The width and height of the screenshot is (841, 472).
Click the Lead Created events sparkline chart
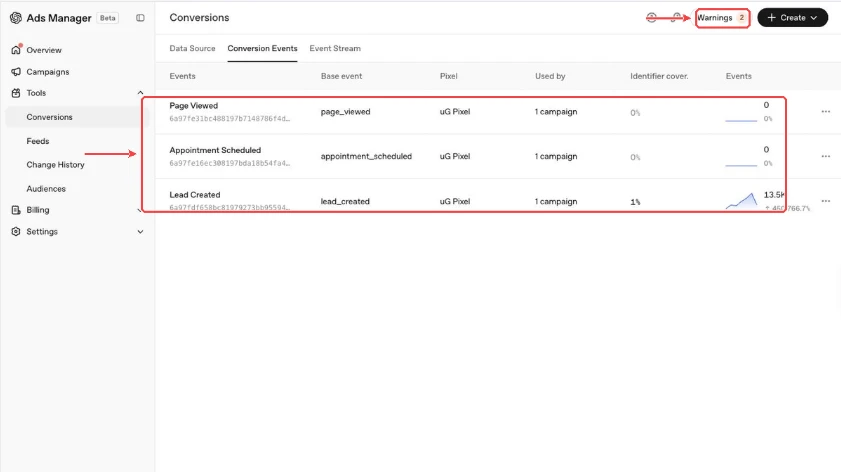pyautogui.click(x=741, y=201)
